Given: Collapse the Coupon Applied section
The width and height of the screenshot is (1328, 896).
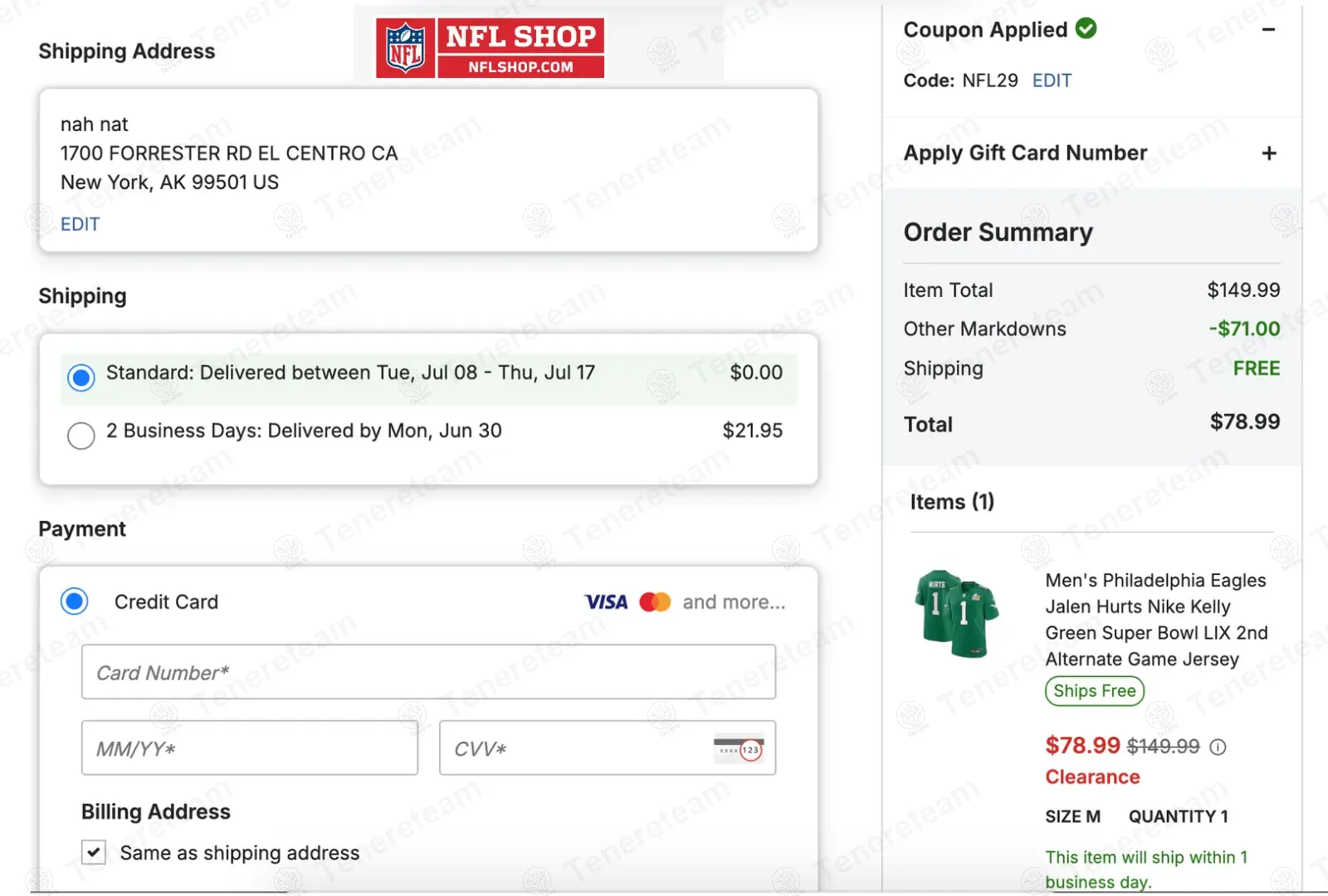Looking at the screenshot, I should point(1268,30).
